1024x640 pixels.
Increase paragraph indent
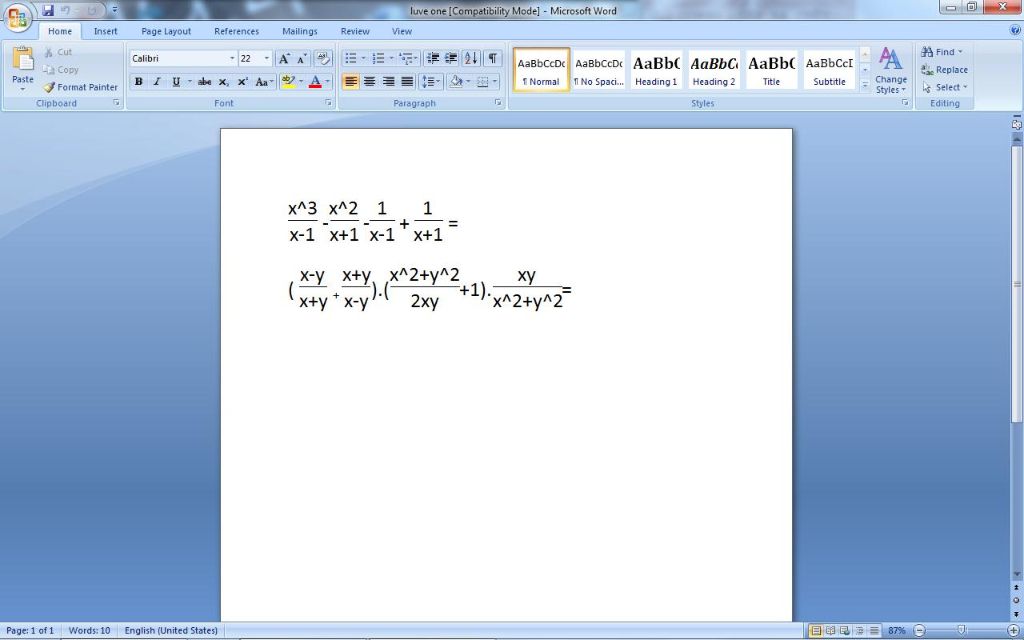(451, 59)
